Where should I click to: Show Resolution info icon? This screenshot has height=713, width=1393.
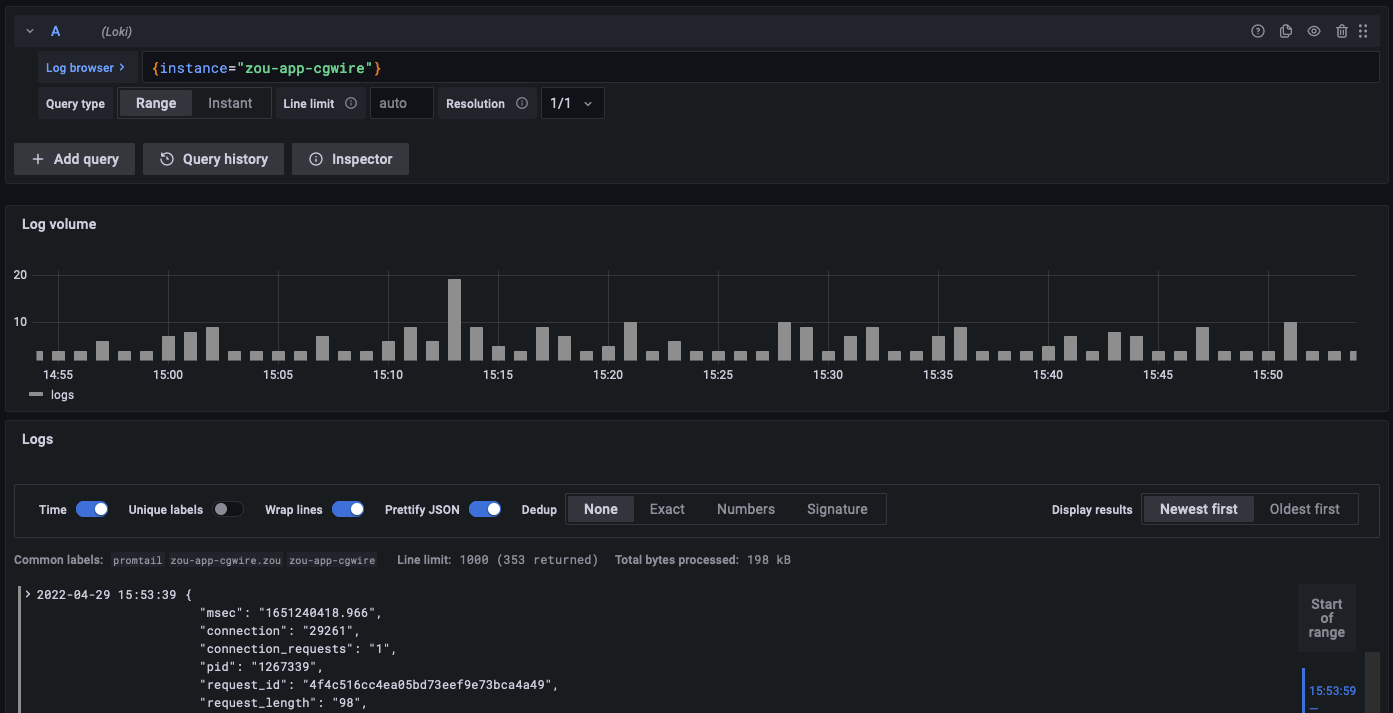(522, 103)
